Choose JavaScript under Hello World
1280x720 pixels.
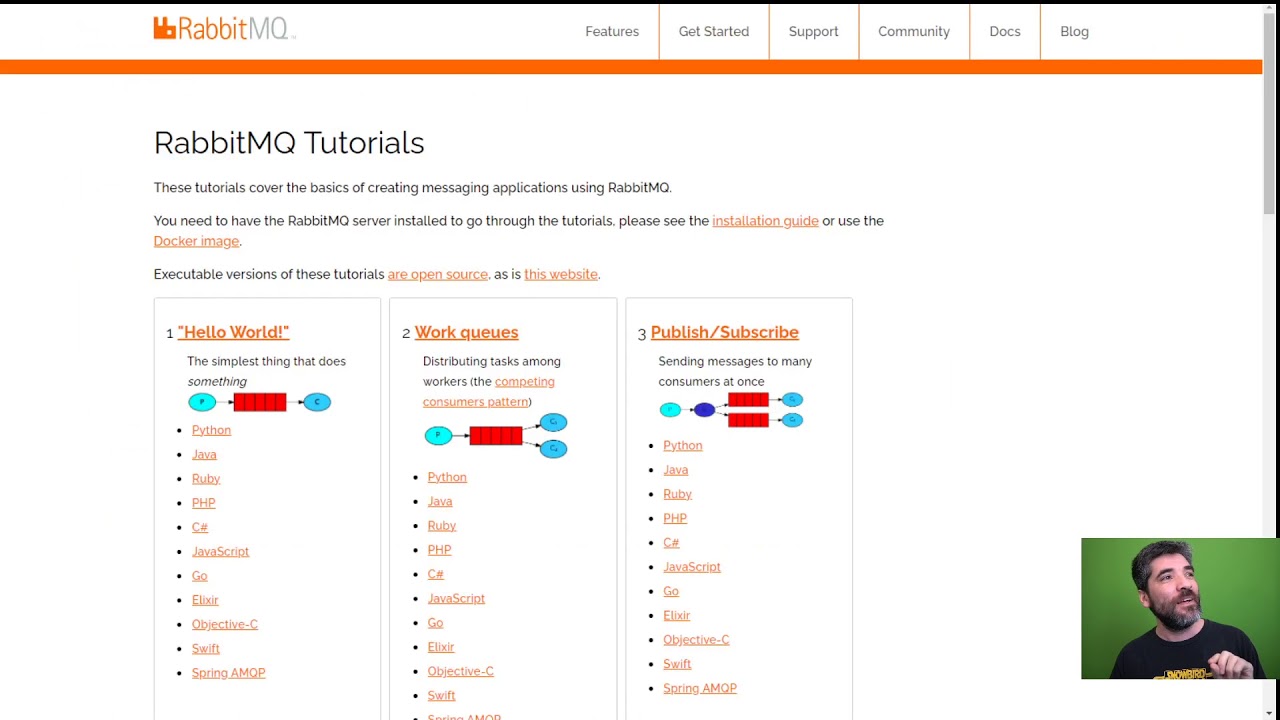coord(220,552)
